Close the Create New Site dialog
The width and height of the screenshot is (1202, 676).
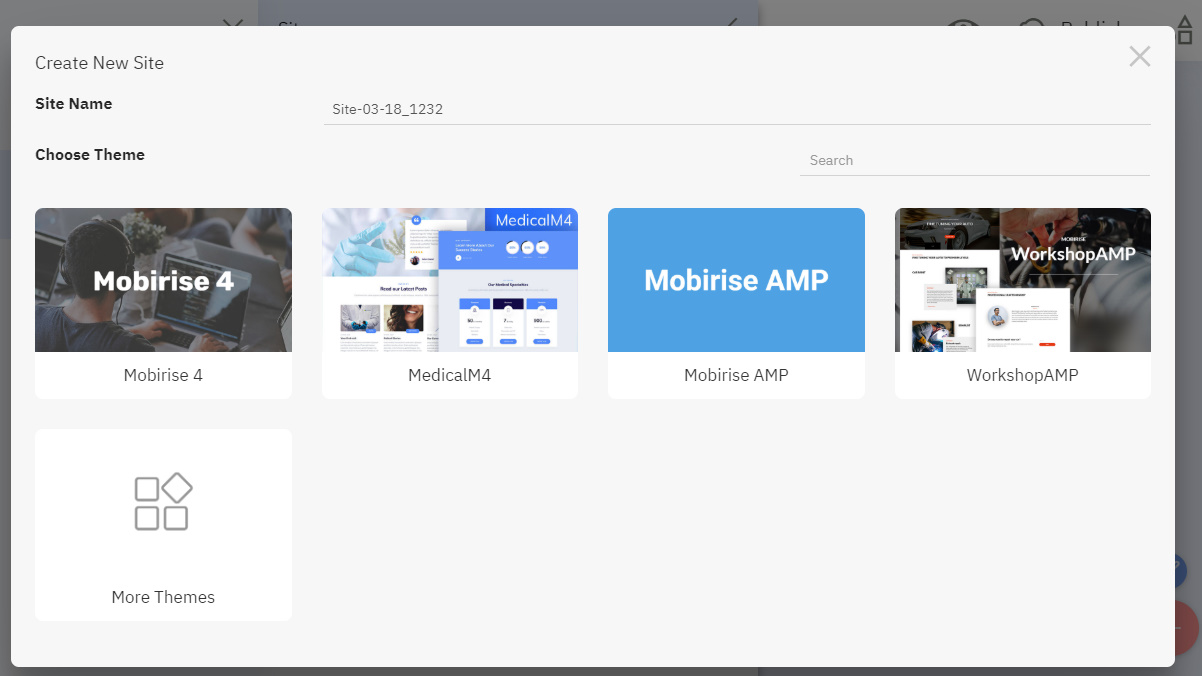[1139, 57]
